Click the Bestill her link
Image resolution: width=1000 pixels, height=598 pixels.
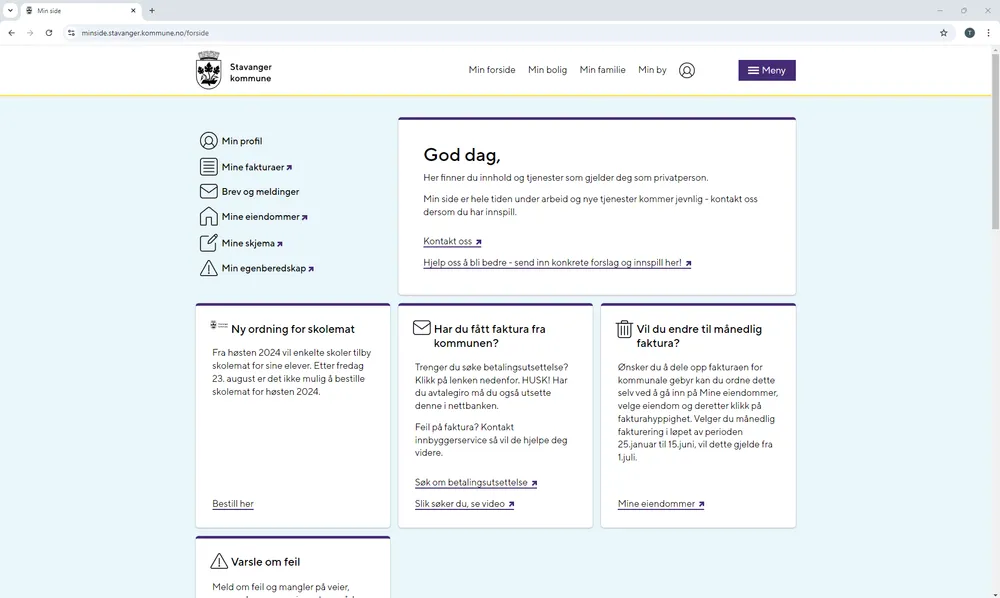pos(233,504)
